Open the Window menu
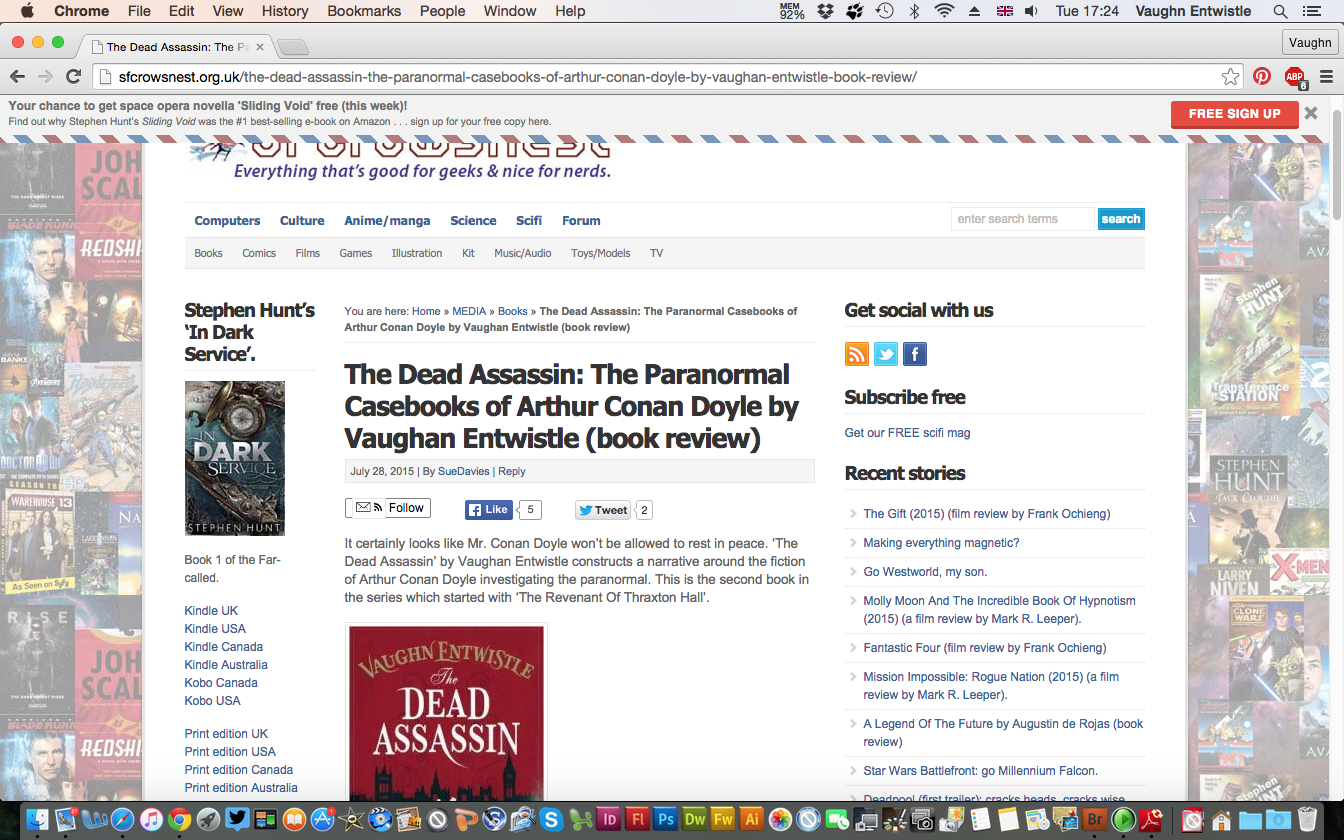 (510, 11)
